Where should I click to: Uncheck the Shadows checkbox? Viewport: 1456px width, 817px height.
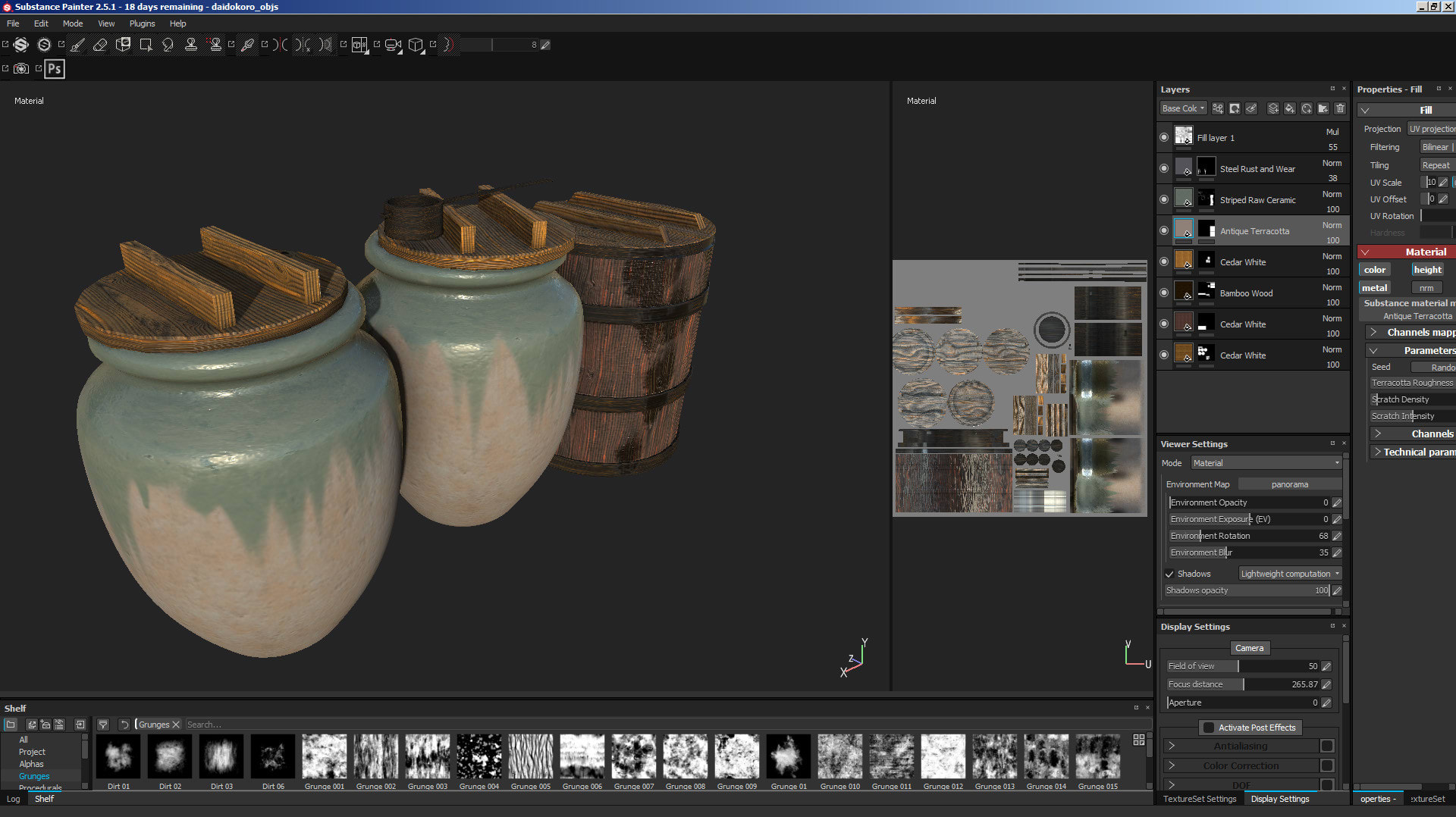[1169, 574]
